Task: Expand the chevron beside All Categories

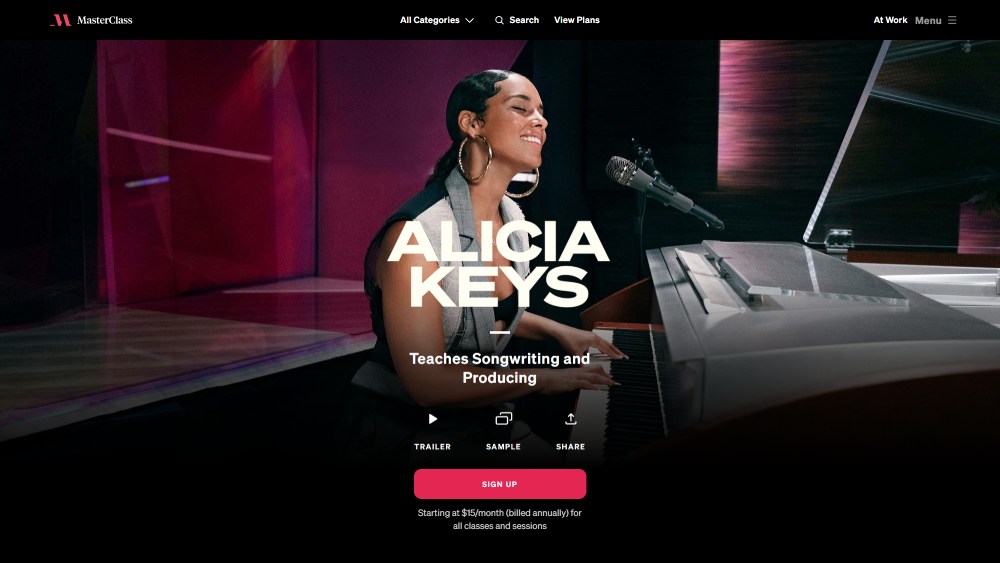Action: (469, 20)
